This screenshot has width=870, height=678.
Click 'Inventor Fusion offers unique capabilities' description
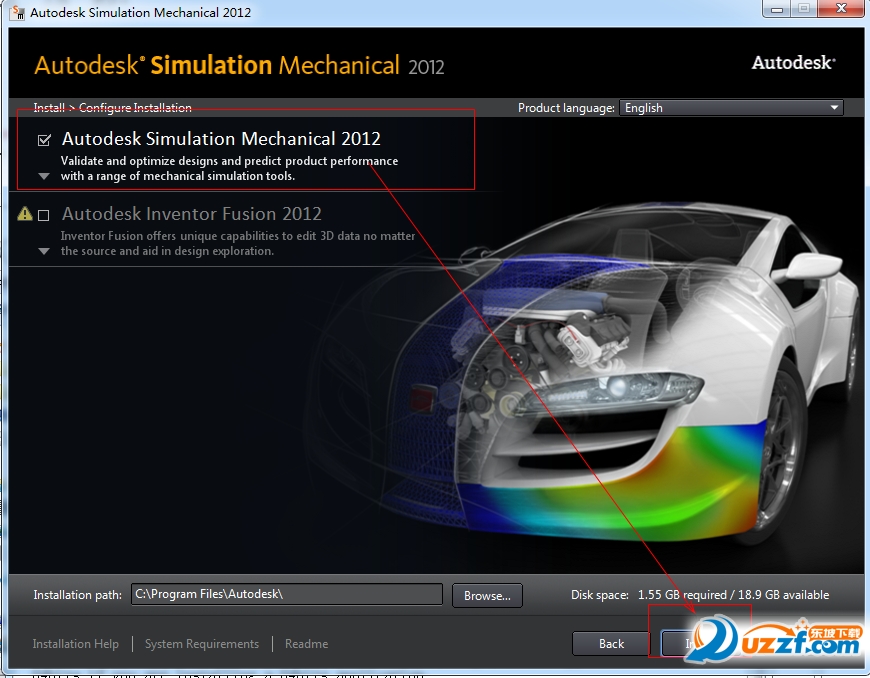(237, 243)
